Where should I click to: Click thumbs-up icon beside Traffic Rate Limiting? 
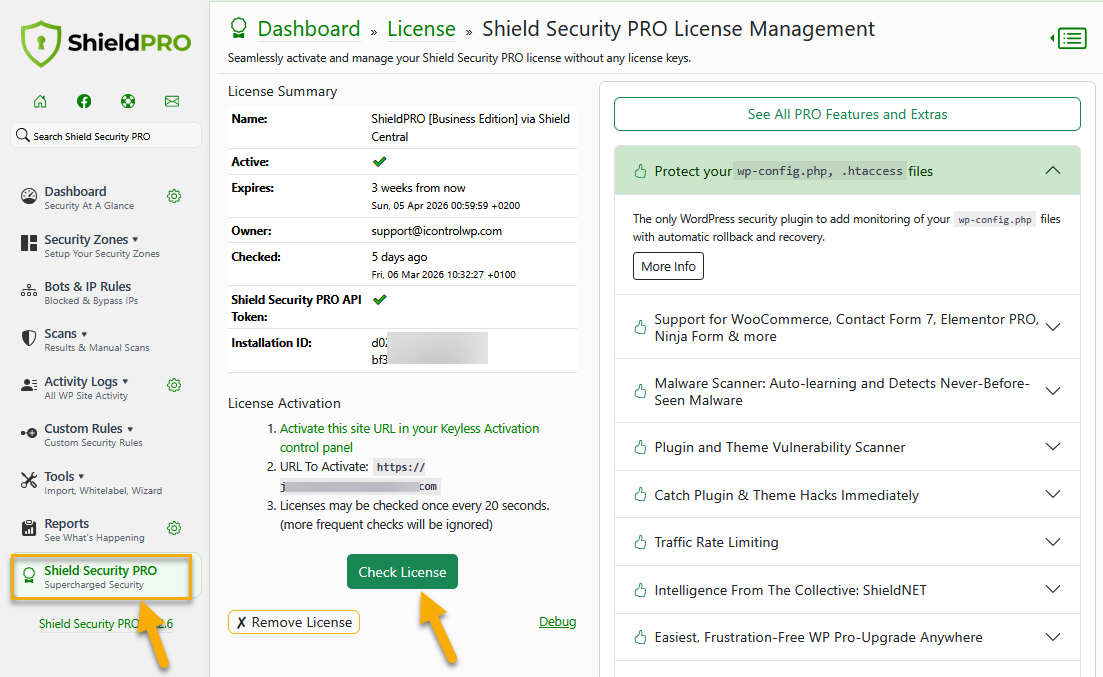pyautogui.click(x=640, y=542)
